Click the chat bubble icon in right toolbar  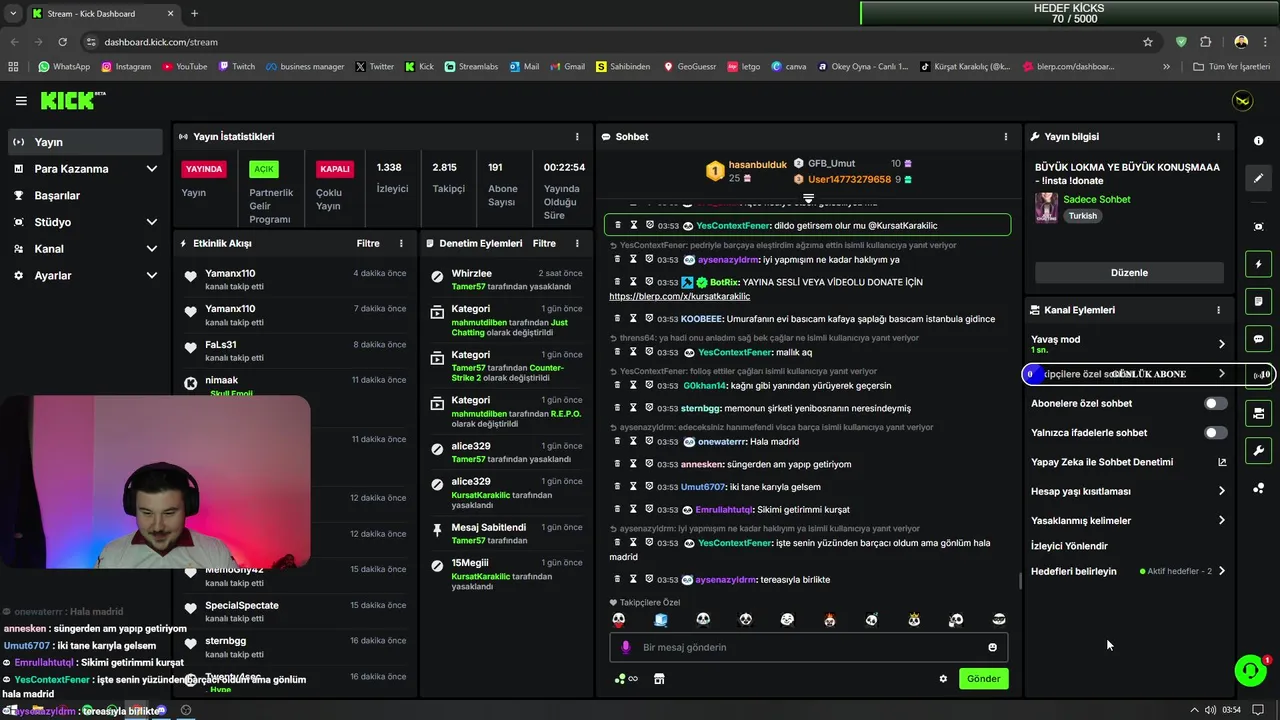pyautogui.click(x=1258, y=339)
